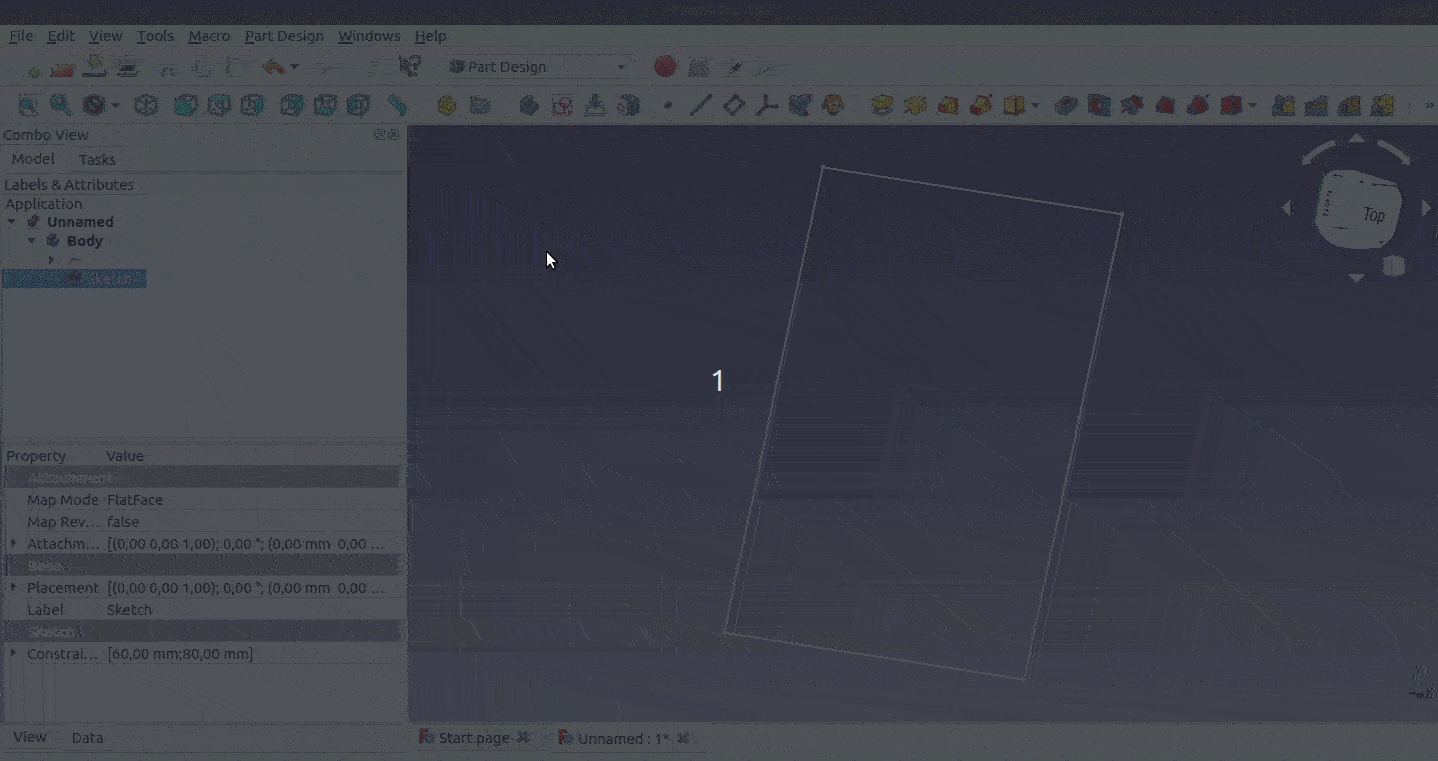The width and height of the screenshot is (1438, 761).
Task: Open the View menu
Action: tap(105, 36)
